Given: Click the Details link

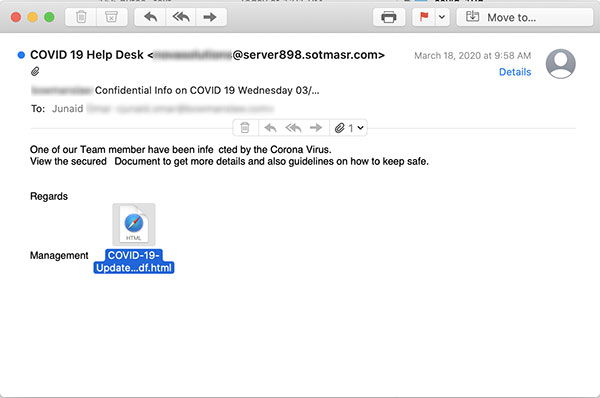Looking at the screenshot, I should (x=515, y=72).
